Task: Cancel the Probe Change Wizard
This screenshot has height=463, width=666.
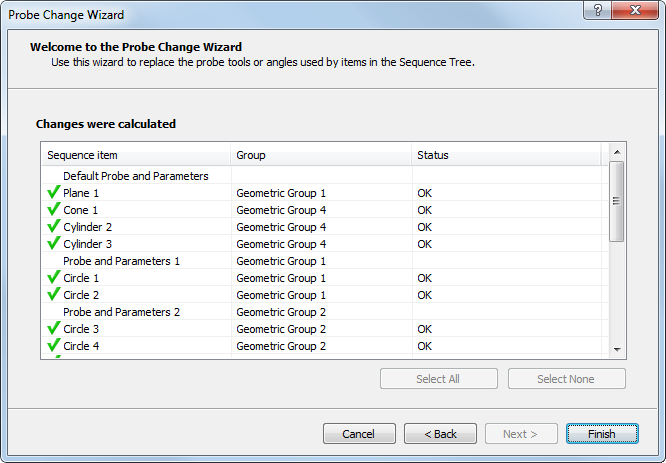Action: tap(359, 434)
